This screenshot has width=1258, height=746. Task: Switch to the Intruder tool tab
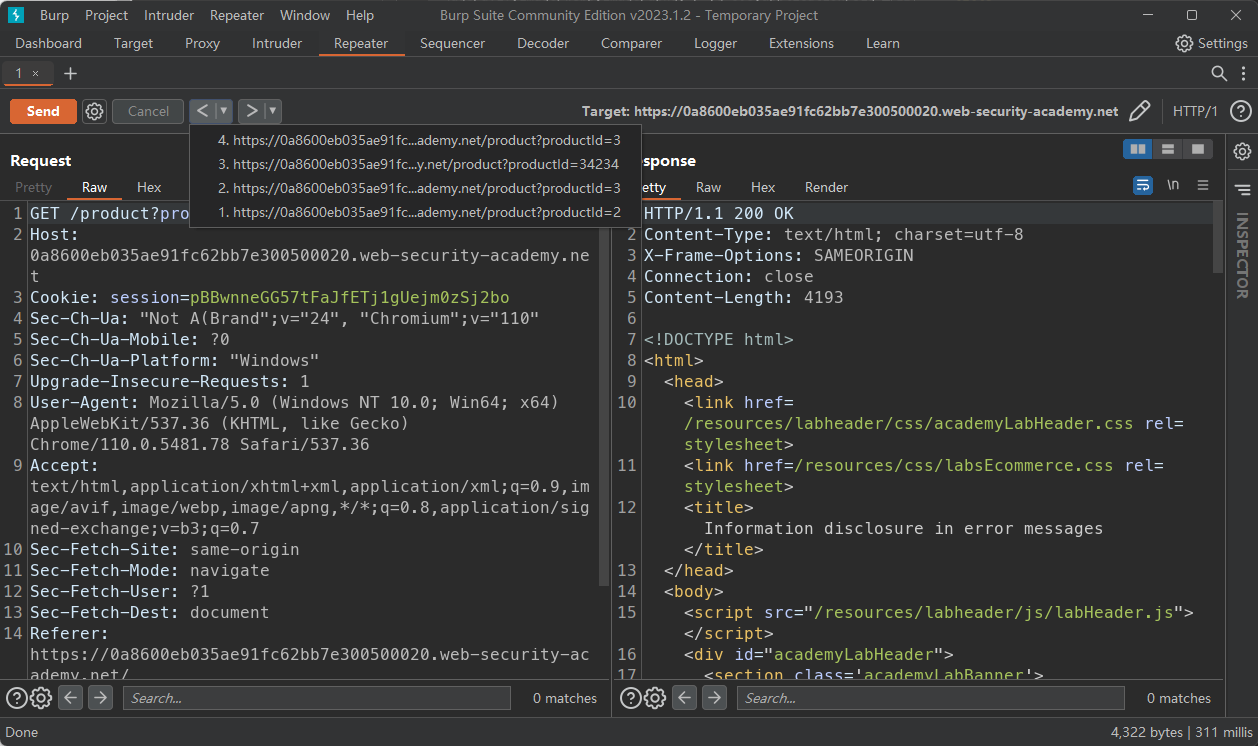point(277,44)
